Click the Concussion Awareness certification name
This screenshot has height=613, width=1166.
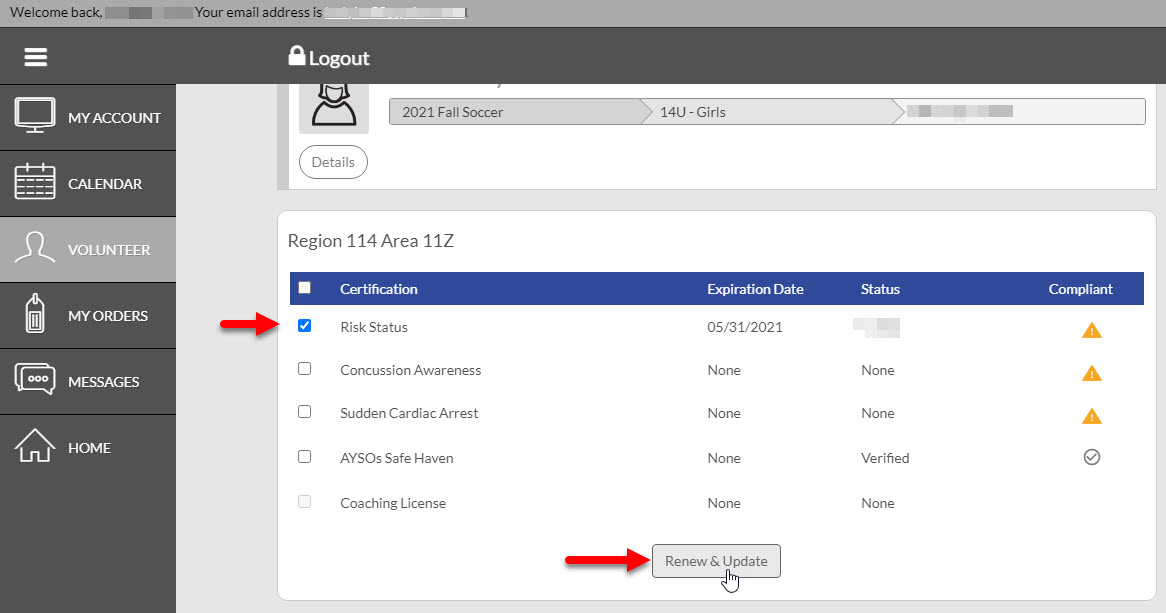point(410,370)
